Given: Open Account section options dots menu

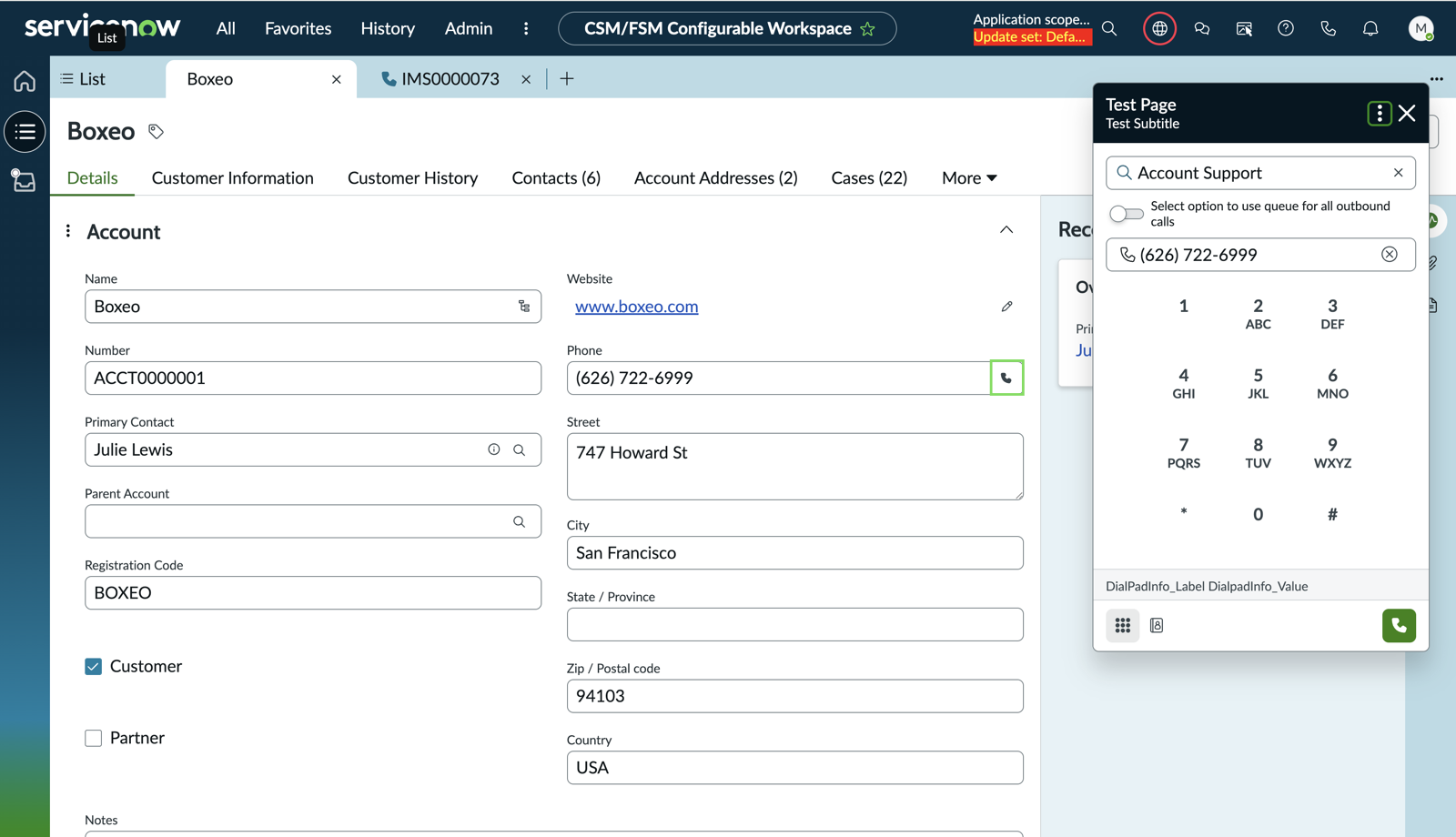Looking at the screenshot, I should point(68,232).
